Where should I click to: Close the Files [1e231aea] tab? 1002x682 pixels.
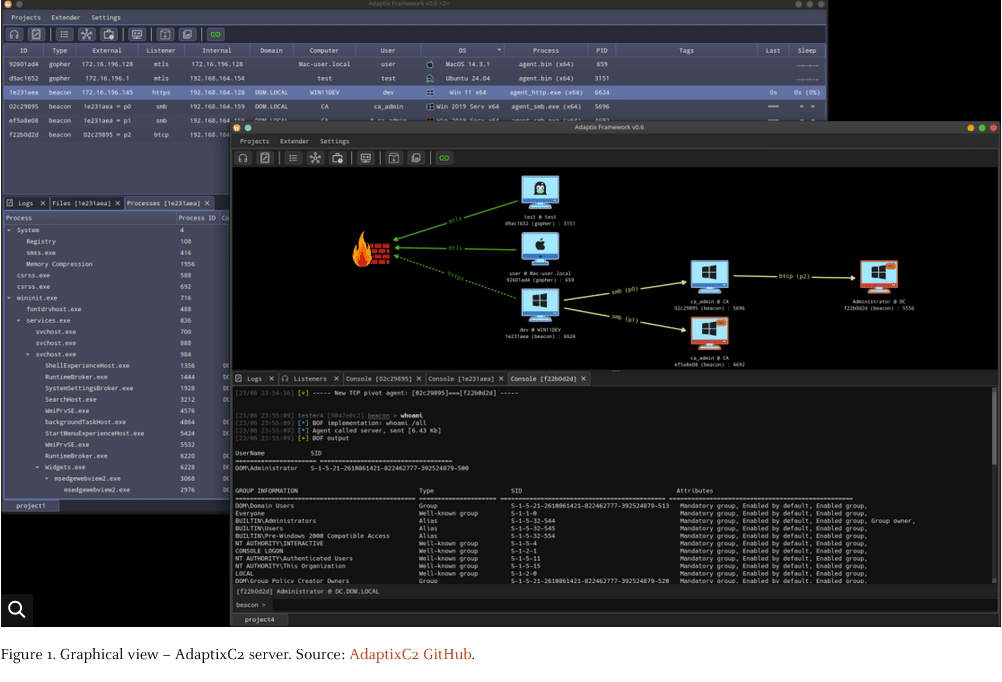pos(118,203)
